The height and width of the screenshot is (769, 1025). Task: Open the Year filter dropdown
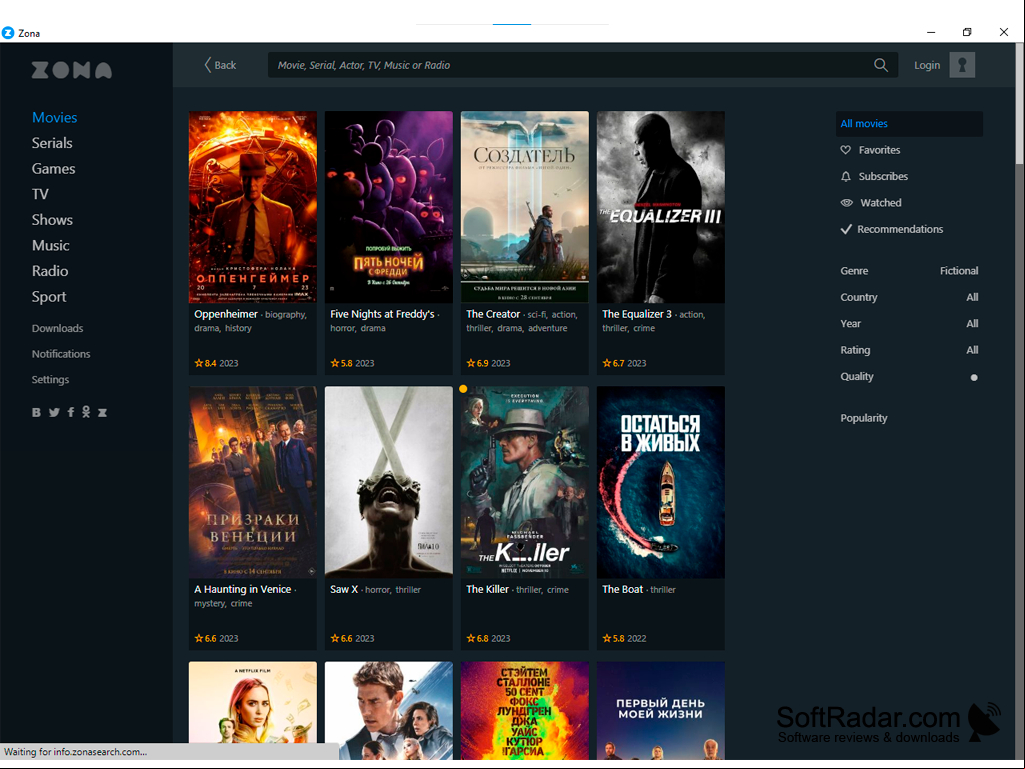point(909,324)
